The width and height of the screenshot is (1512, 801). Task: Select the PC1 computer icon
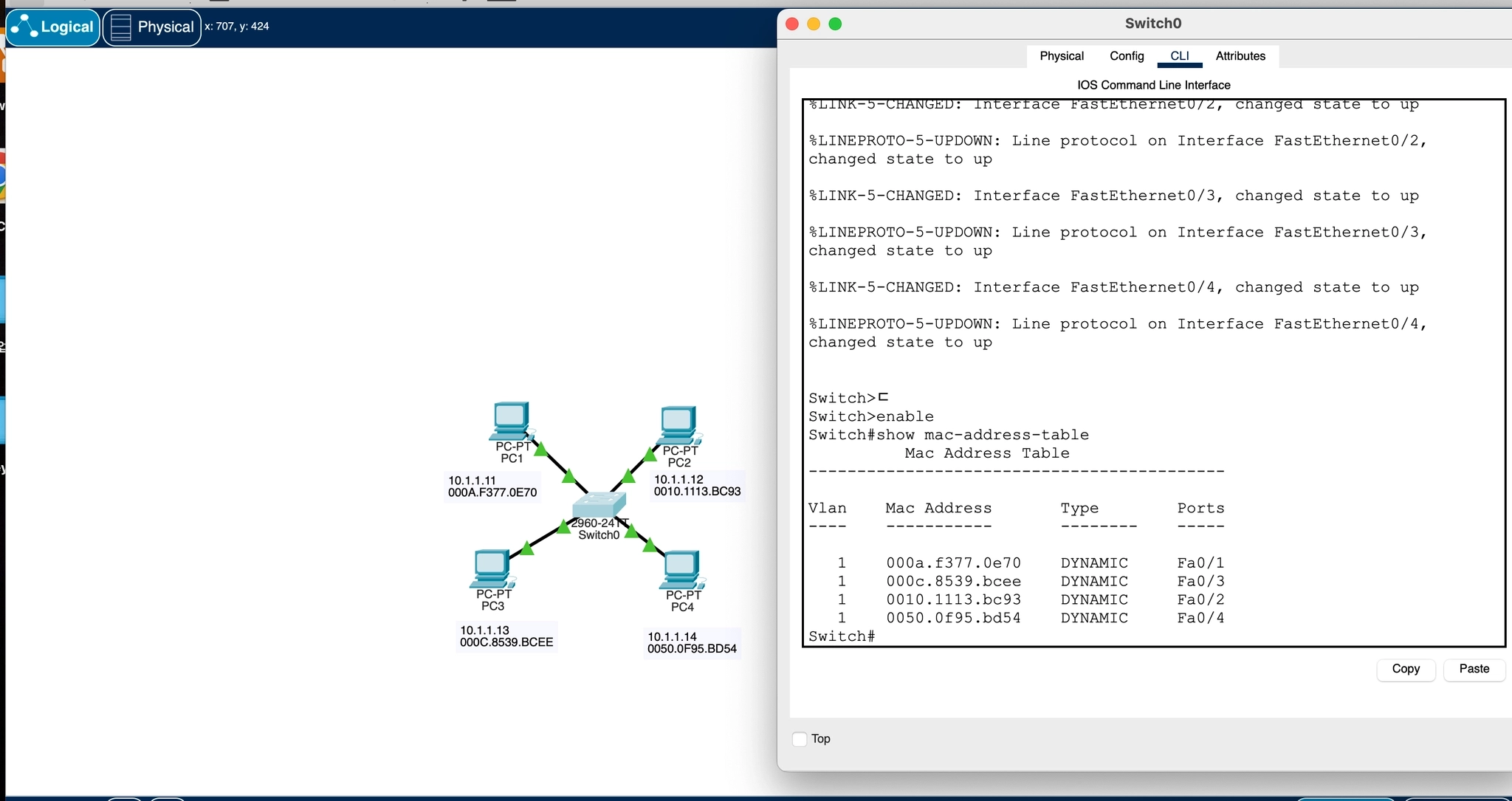[512, 421]
